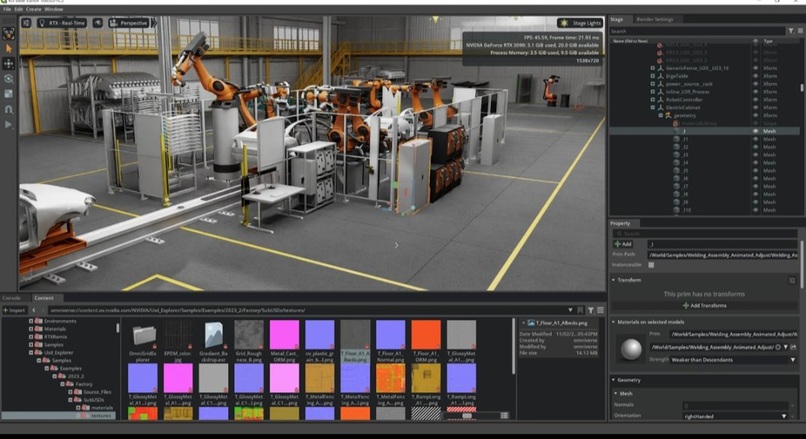Image resolution: width=806 pixels, height=439 pixels.
Task: Expand the Source_Files folder in content tree
Action: coord(70,392)
